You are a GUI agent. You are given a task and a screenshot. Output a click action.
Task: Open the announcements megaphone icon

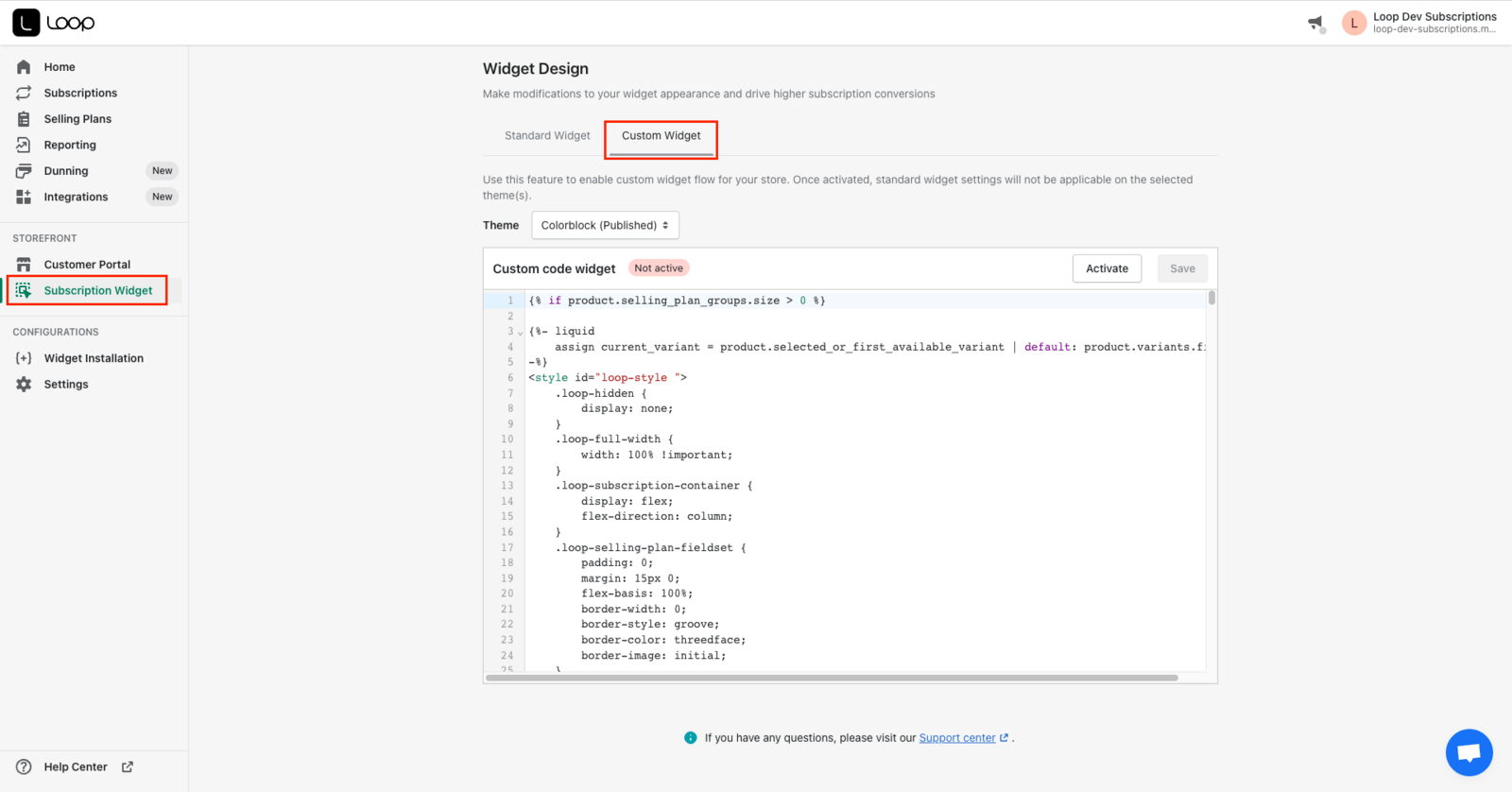tap(1316, 23)
